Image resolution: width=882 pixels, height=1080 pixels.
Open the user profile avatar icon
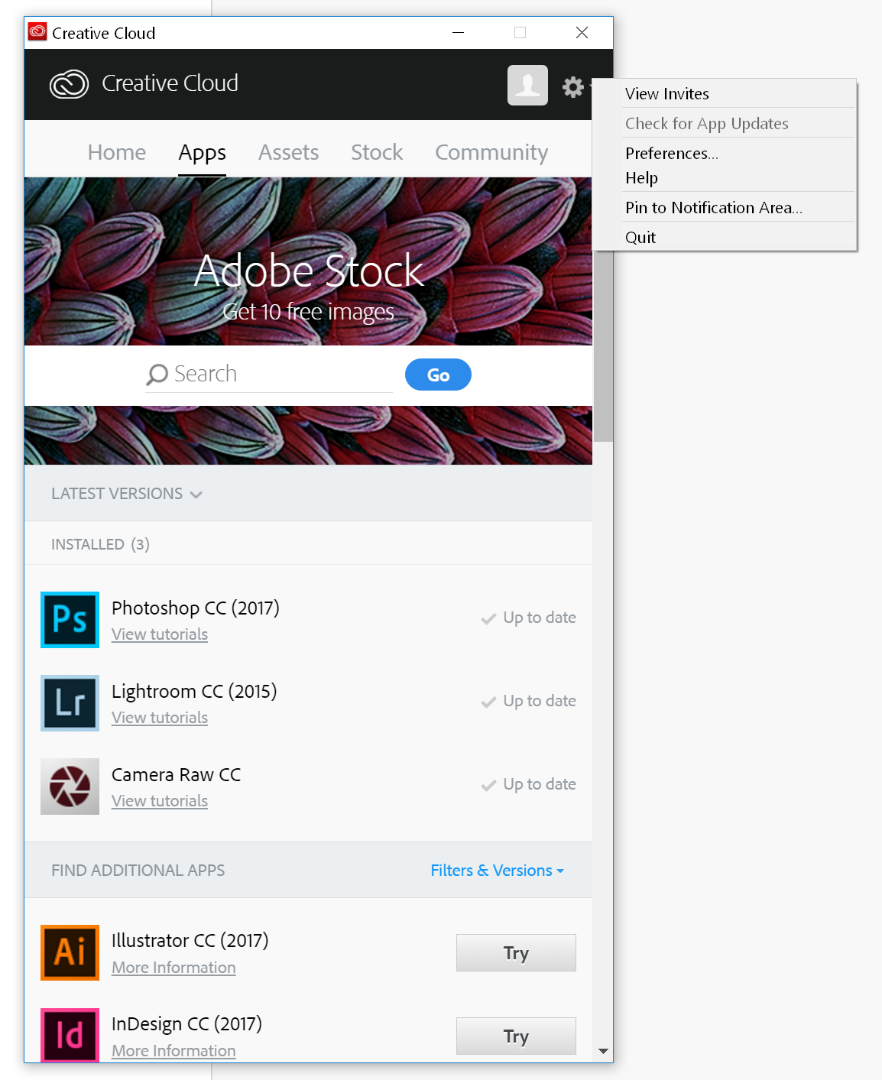(527, 85)
